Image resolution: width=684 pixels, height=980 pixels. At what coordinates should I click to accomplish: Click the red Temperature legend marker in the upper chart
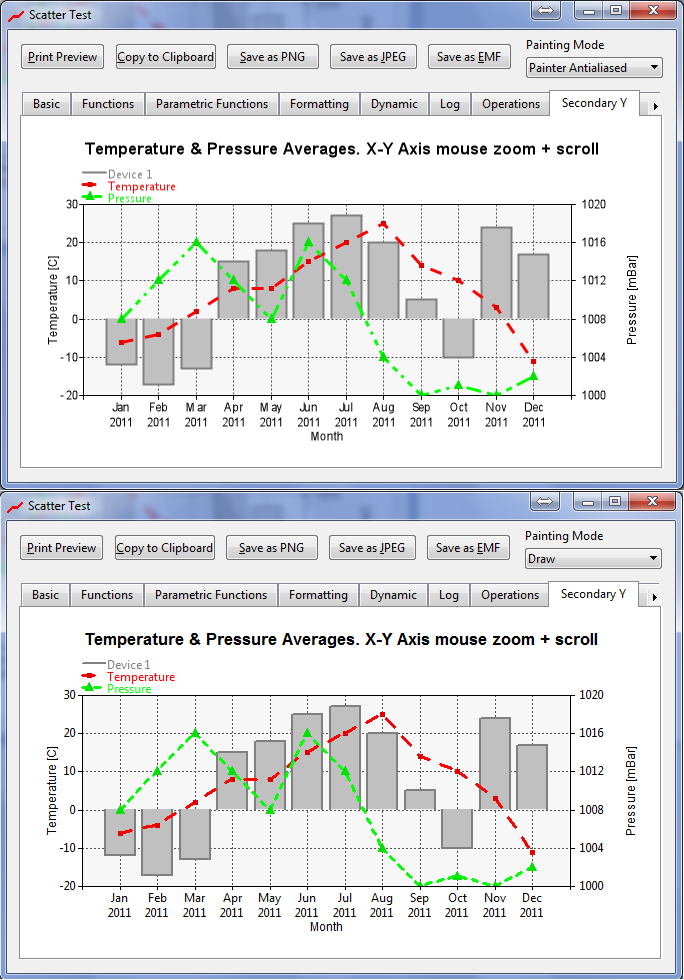(x=93, y=186)
